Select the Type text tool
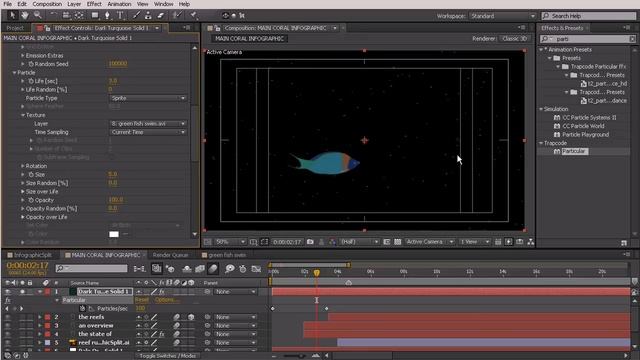 click(120, 16)
